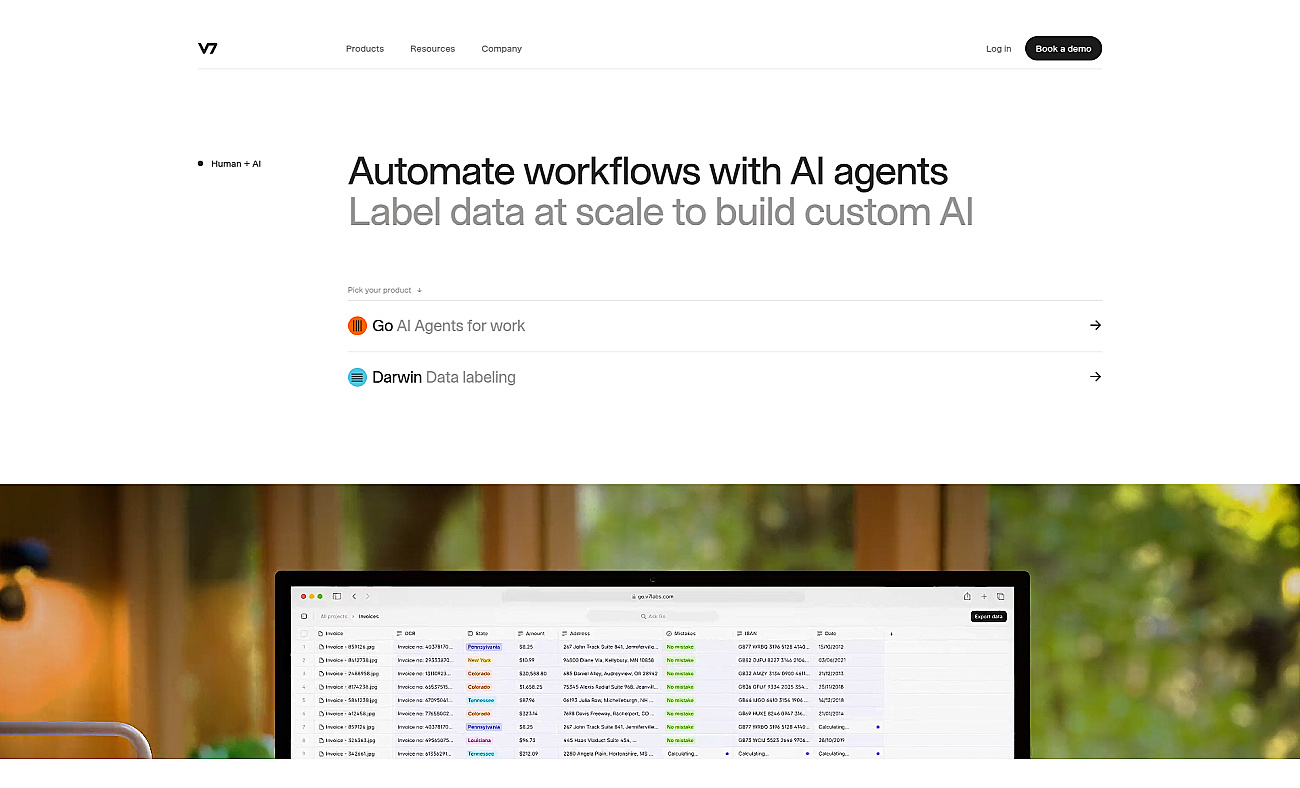This screenshot has width=1300, height=788.
Task: Click the Log in link
Action: tap(998, 49)
